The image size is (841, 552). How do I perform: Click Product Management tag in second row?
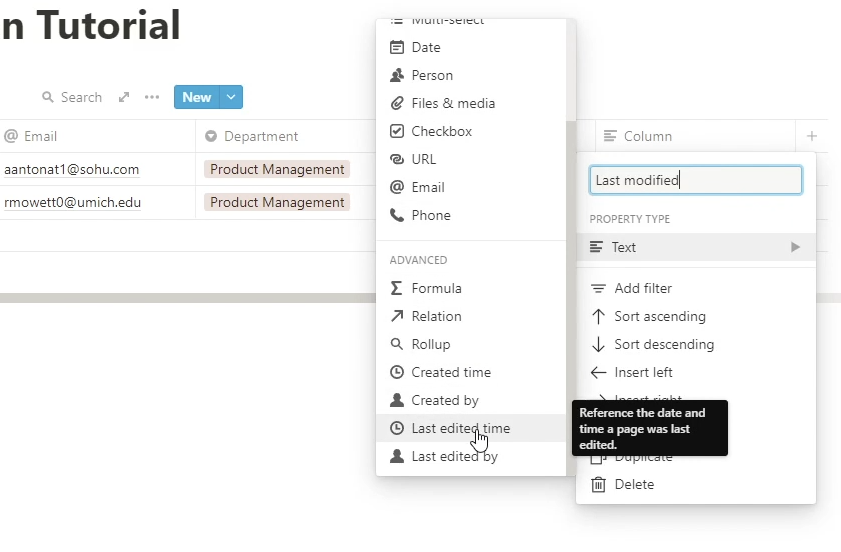click(x=277, y=202)
